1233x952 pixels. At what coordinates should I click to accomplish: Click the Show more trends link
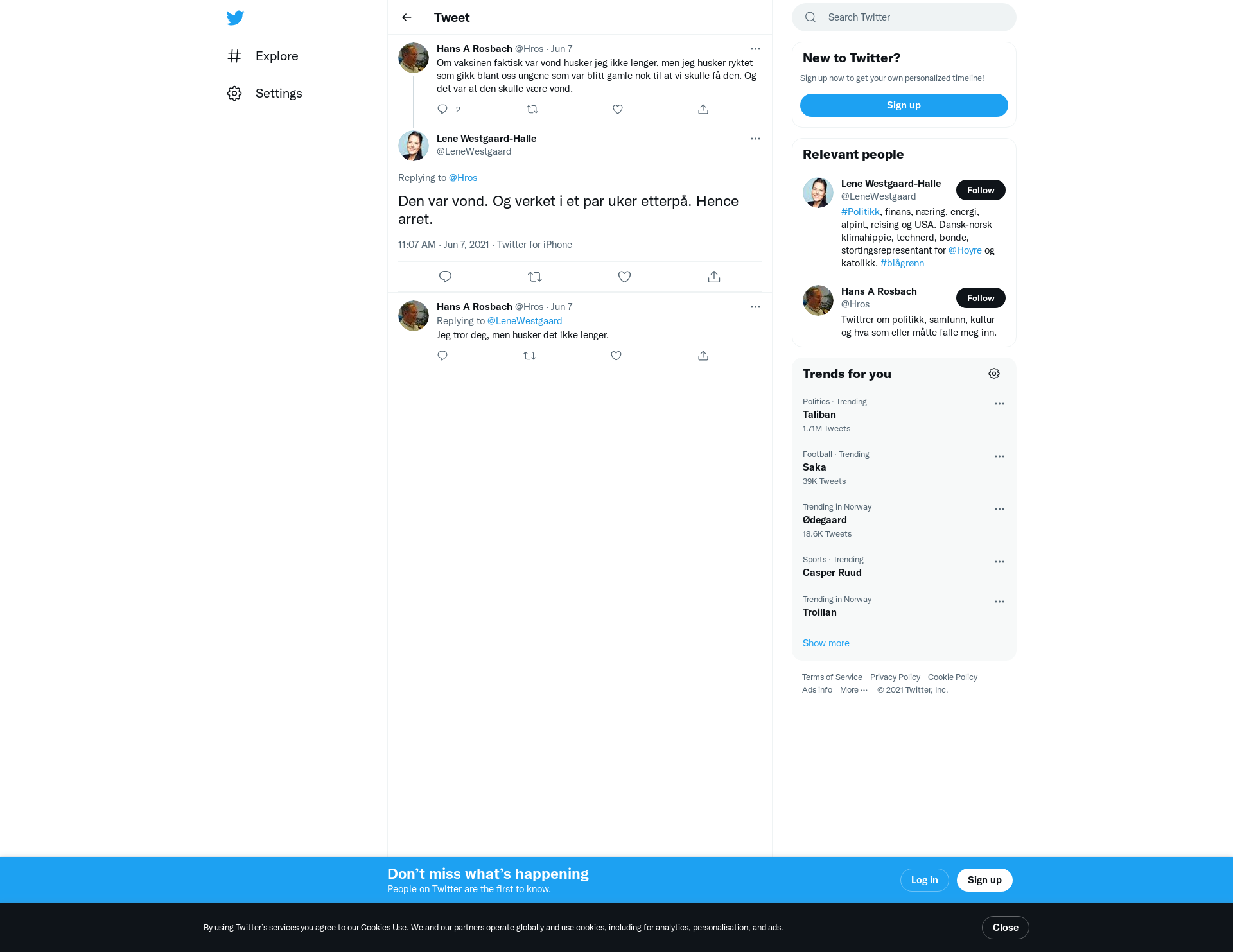(826, 643)
